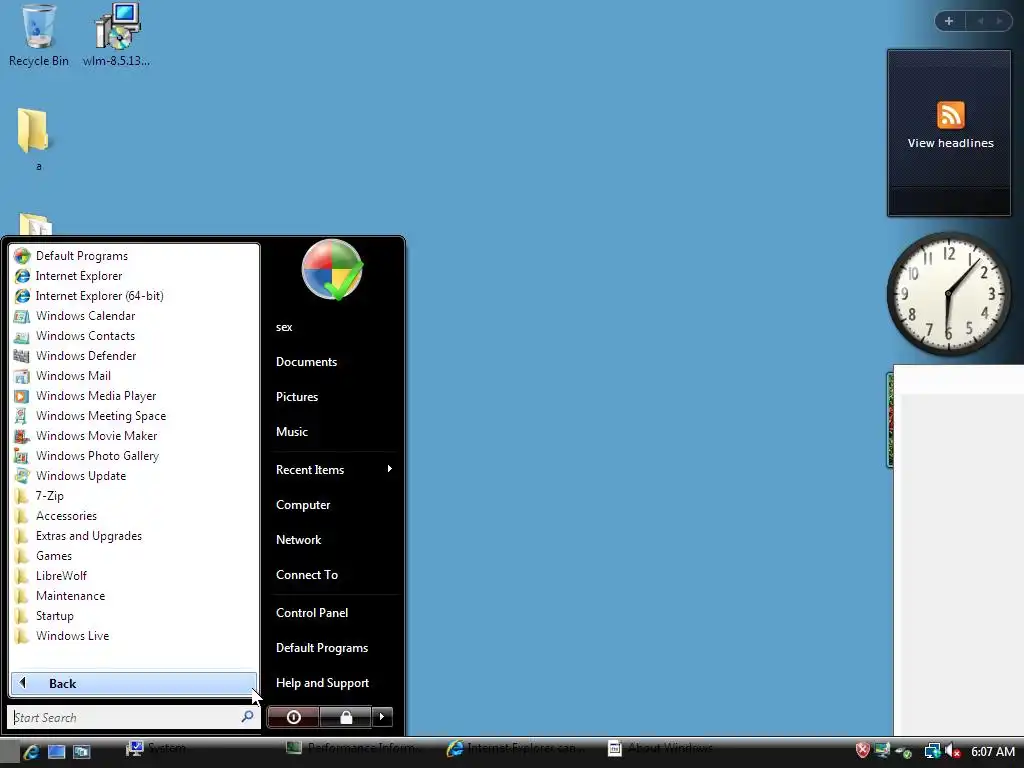Viewport: 1024px width, 768px height.
Task: Expand the Accessories folder
Action: (x=134, y=516)
